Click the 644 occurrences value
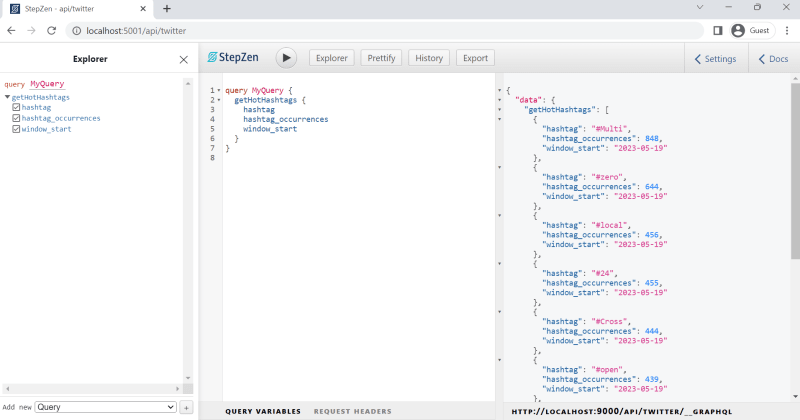The width and height of the screenshot is (800, 420). 652,187
